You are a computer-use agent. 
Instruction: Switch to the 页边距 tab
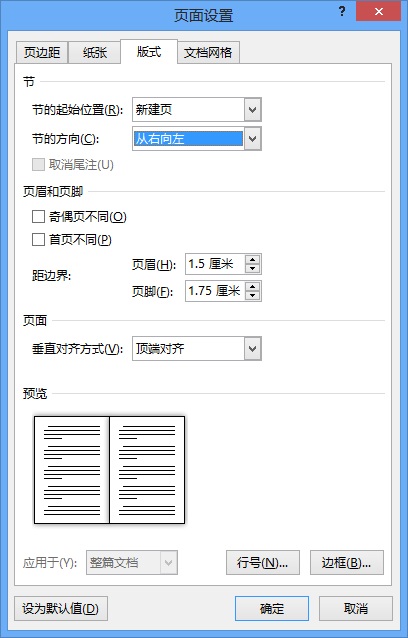click(42, 52)
